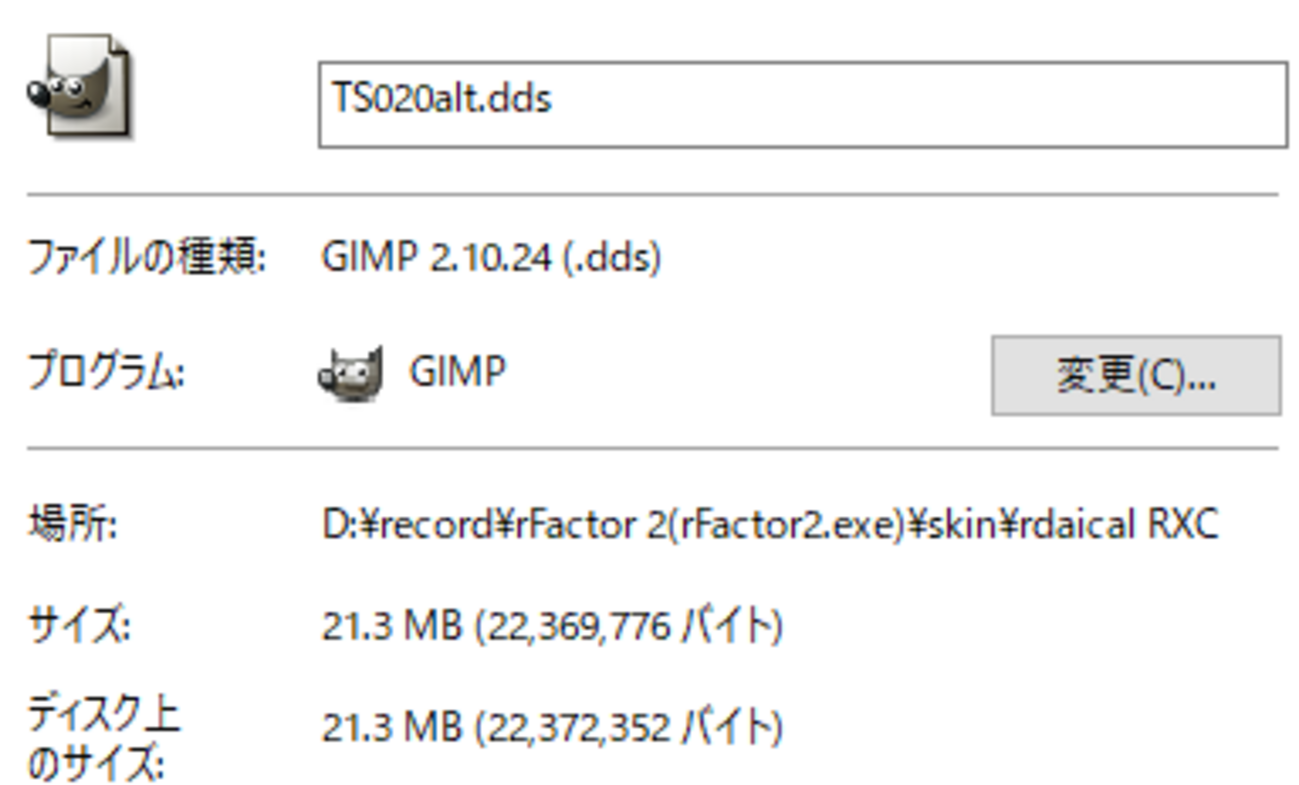Click the GIMP program icon next to プログラム

[x=352, y=374]
